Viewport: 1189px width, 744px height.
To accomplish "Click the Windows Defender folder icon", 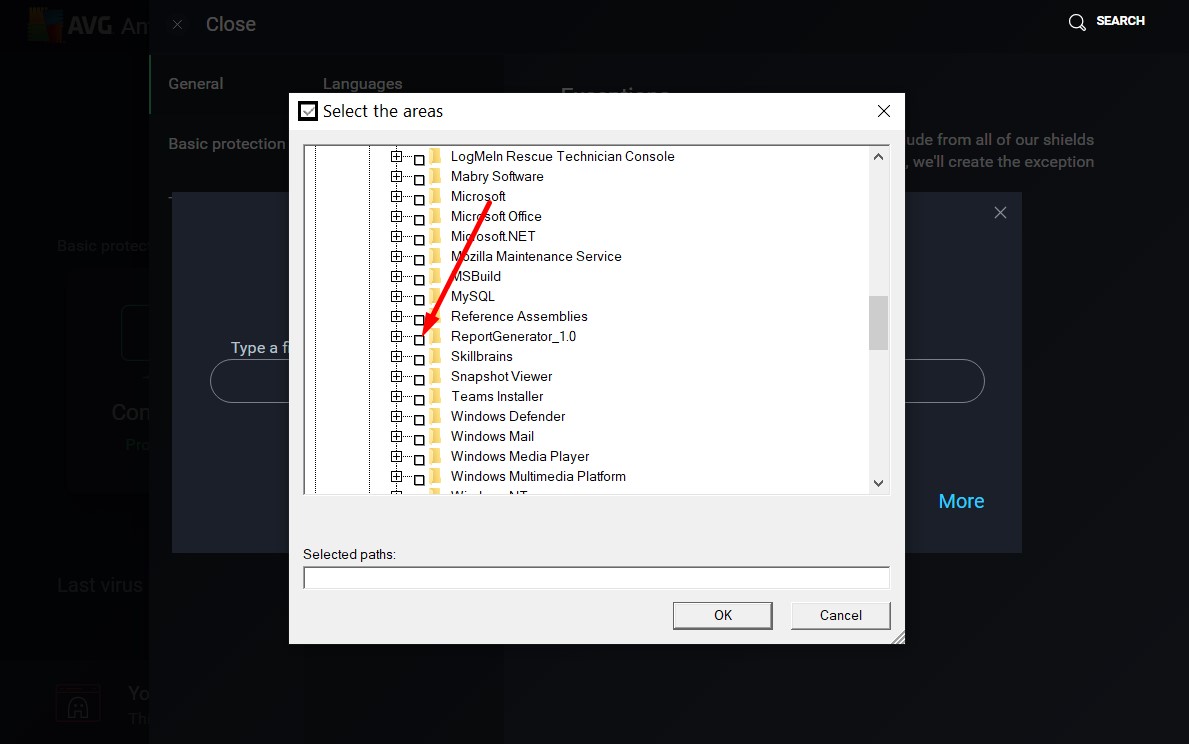I will click(435, 416).
